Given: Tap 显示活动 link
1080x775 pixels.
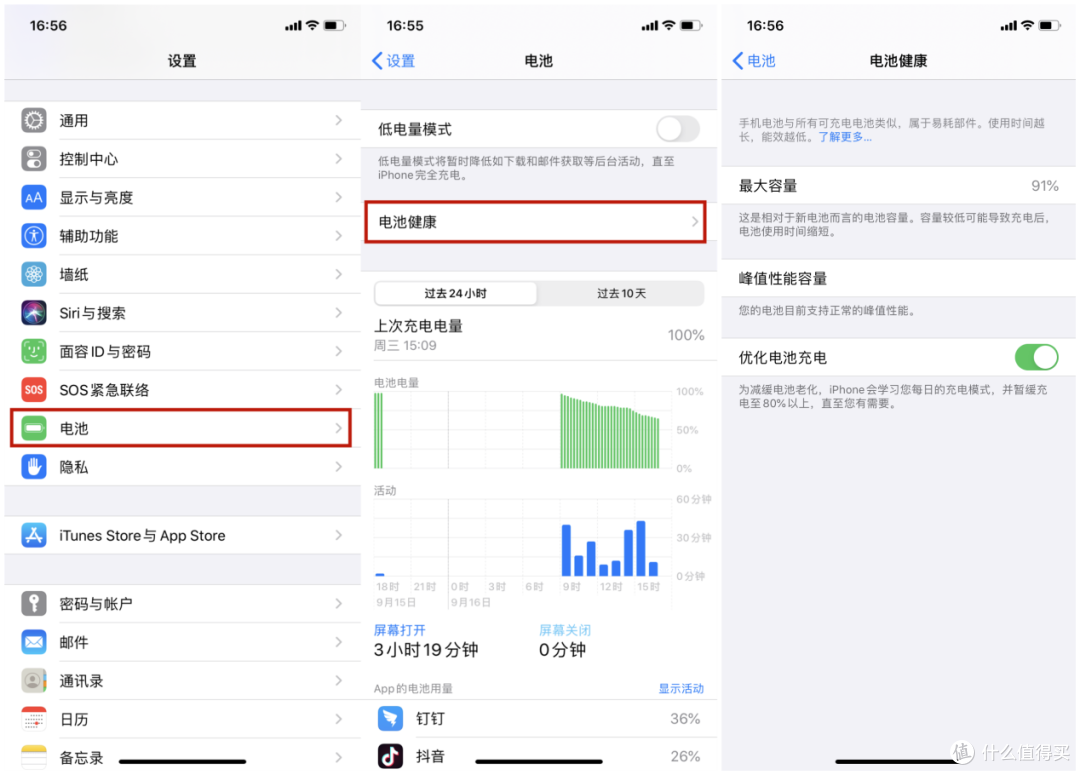Looking at the screenshot, I should (681, 688).
